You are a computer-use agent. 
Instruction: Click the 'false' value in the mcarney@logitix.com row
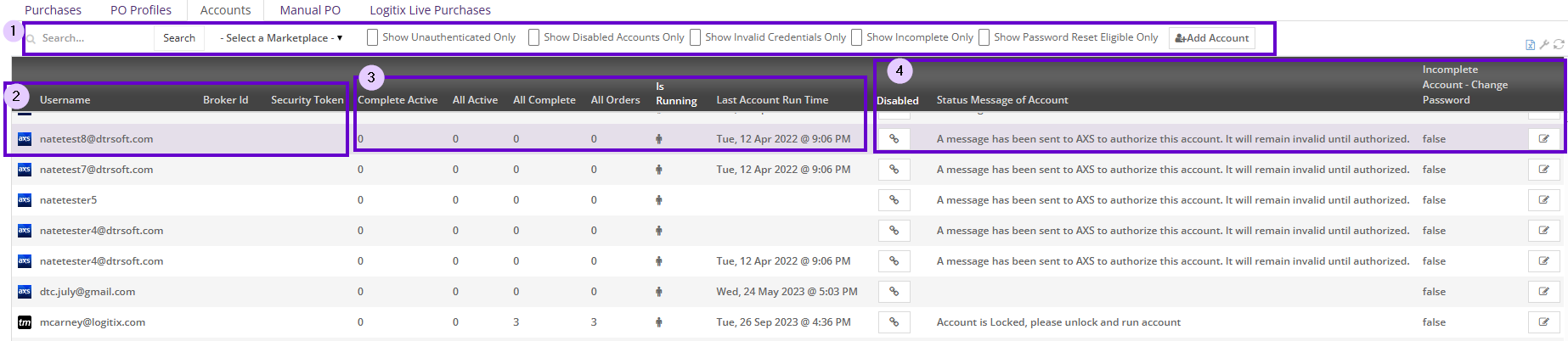(x=1434, y=322)
